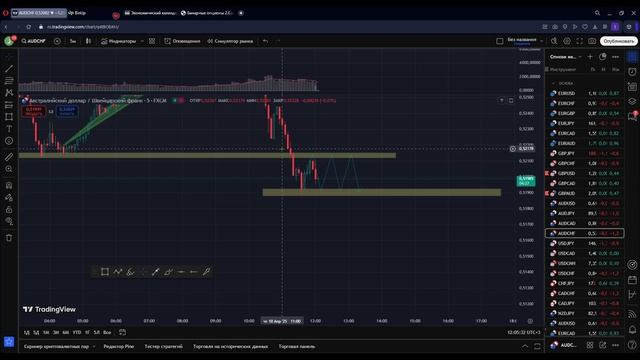
Task: Toggle fullscreen mode icon
Action: coord(580,41)
